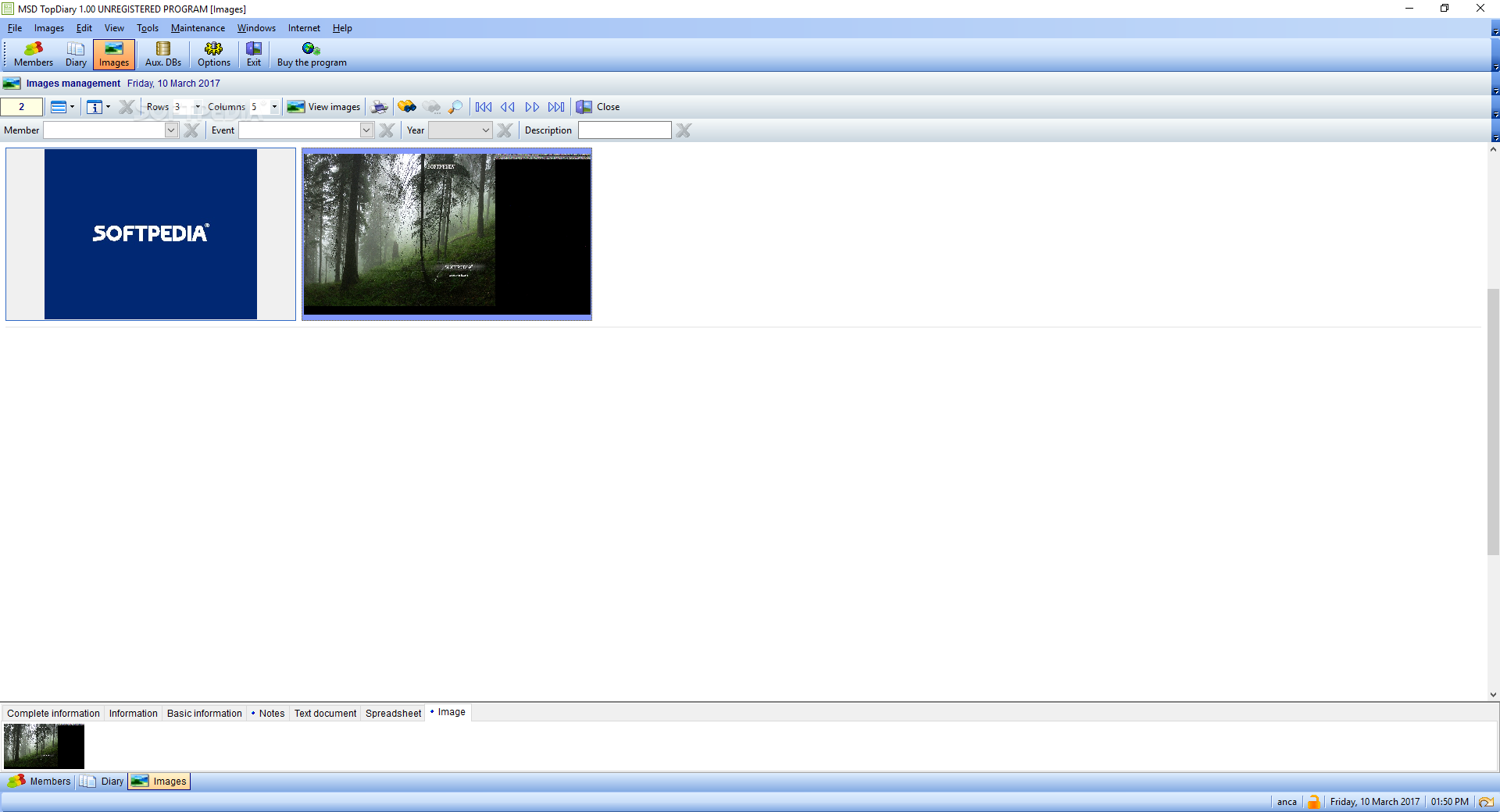Screen dimensions: 1500x812
Task: Click Buy the program
Action: click(312, 55)
